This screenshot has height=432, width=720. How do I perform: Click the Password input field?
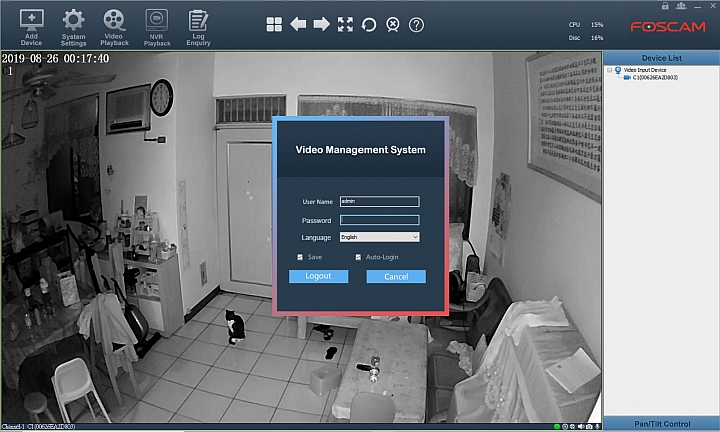pos(379,220)
